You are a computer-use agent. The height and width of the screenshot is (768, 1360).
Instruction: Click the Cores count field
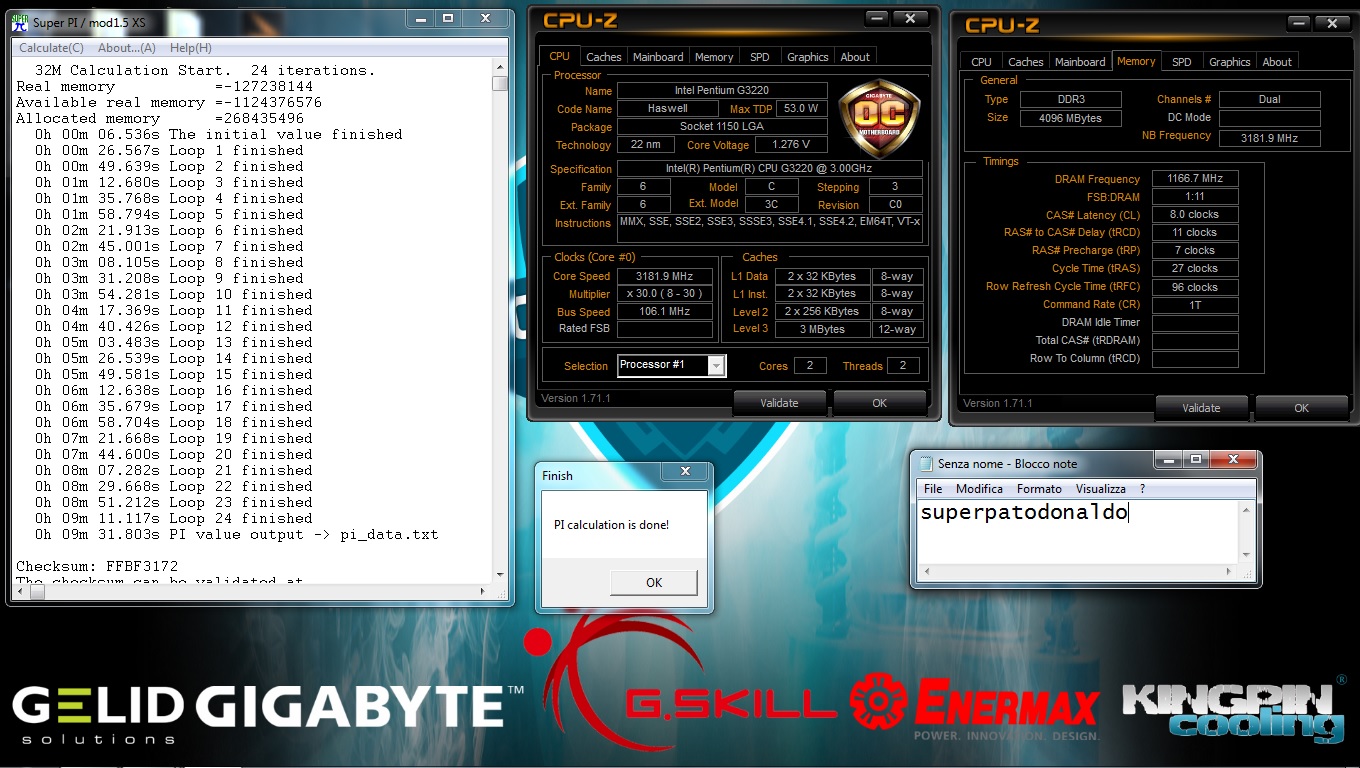(810, 366)
